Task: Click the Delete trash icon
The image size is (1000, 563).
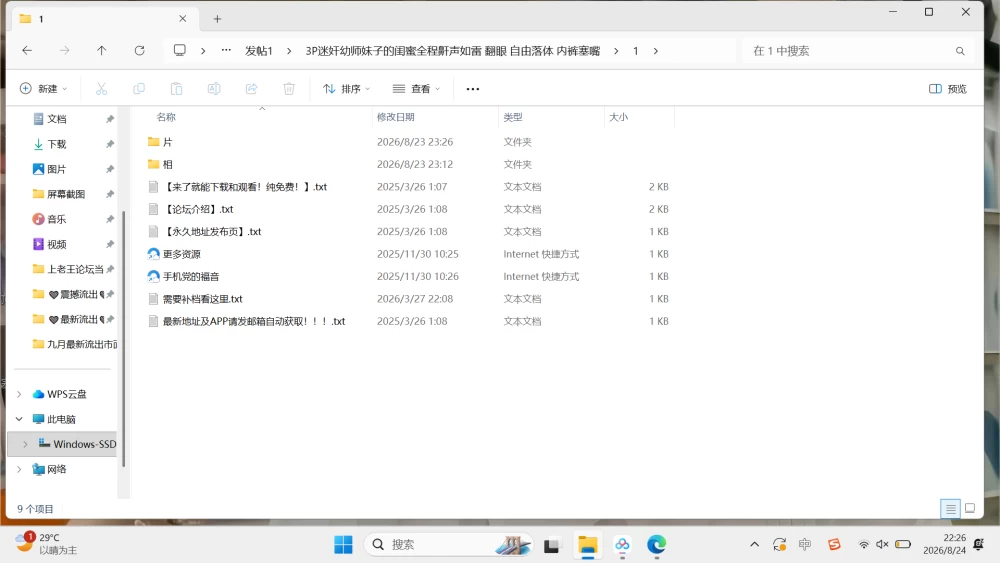Action: pos(289,89)
